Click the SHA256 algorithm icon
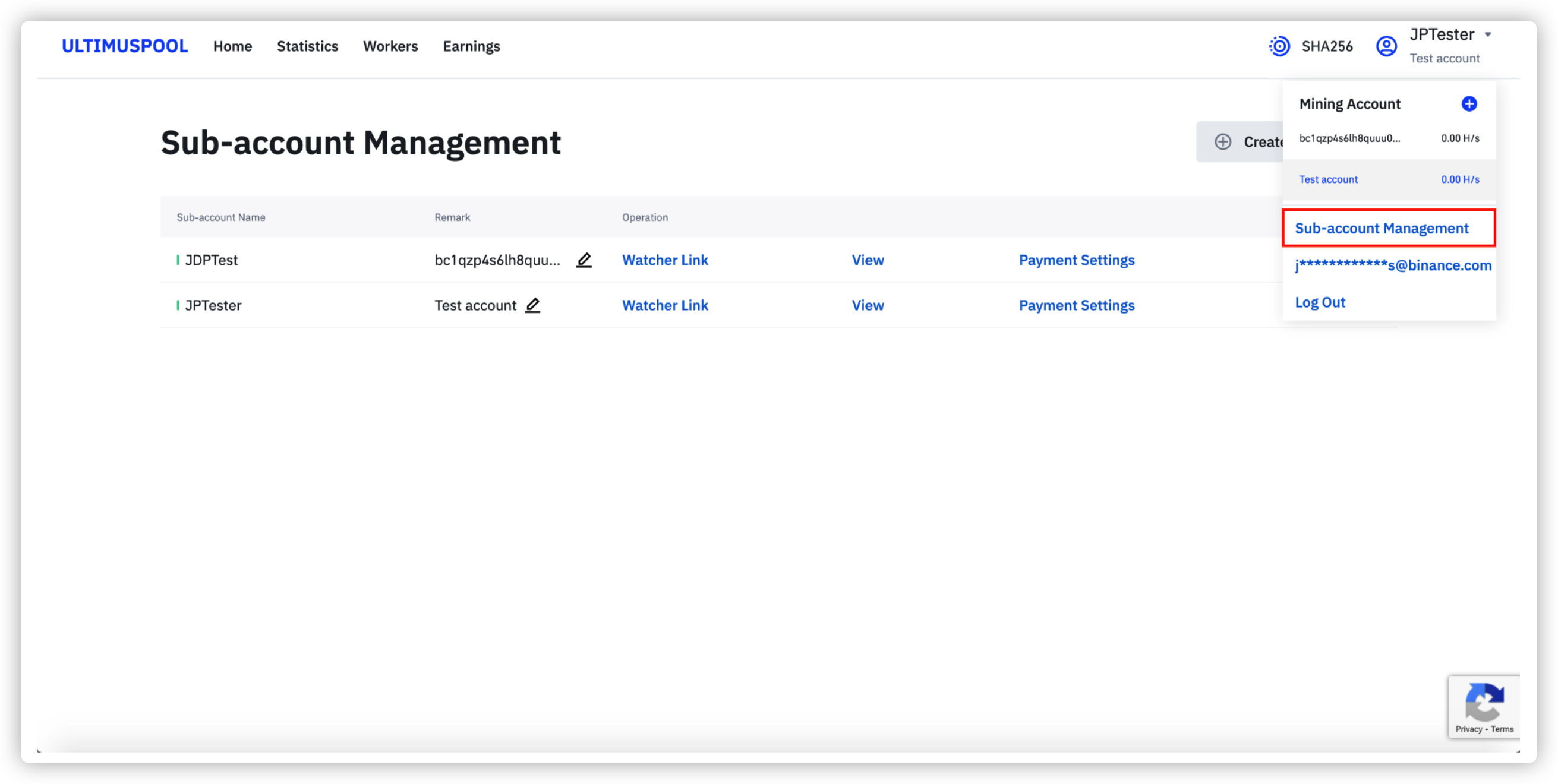1558x784 pixels. coord(1279,46)
